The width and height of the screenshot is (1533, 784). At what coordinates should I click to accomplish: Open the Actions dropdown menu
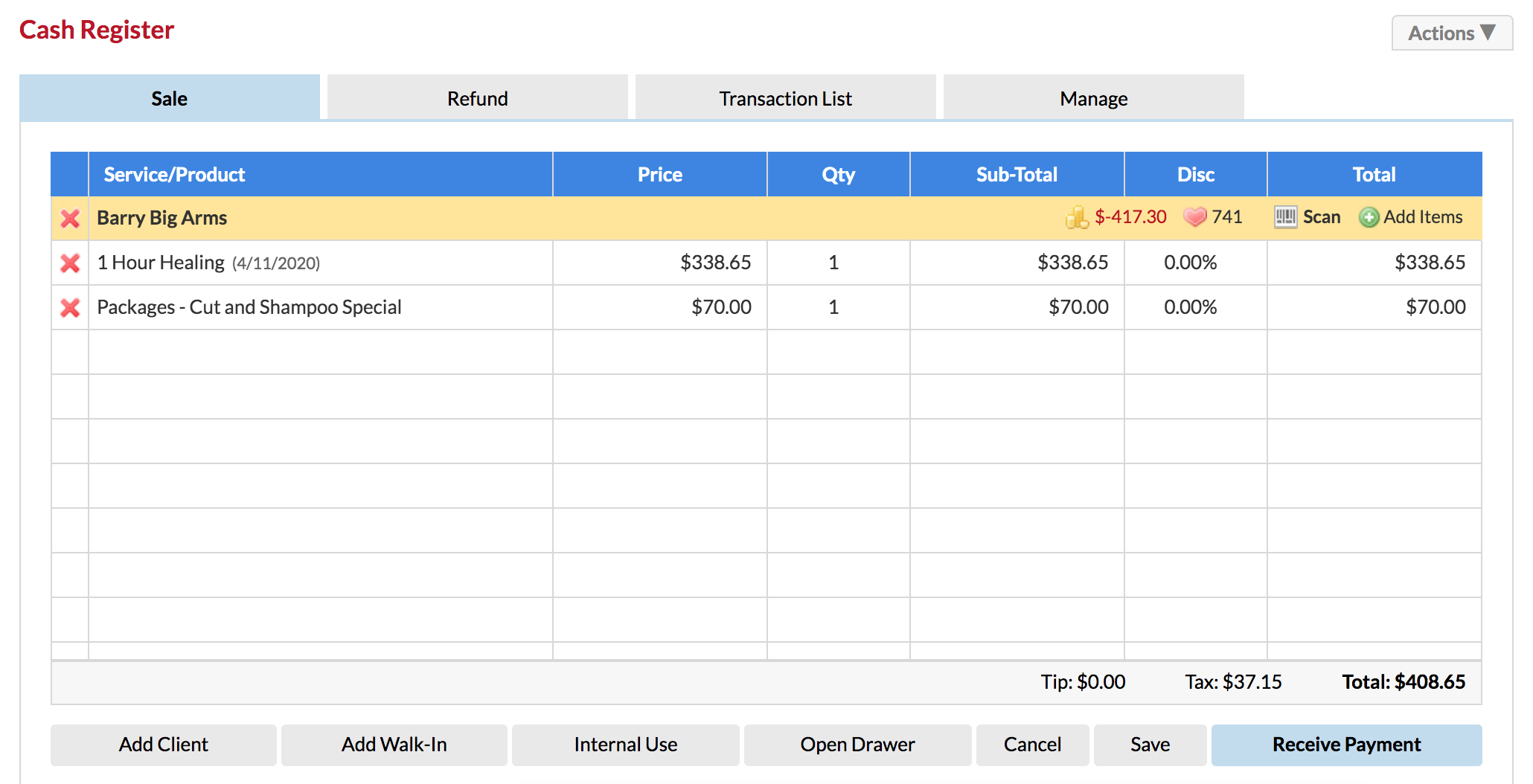point(1451,33)
